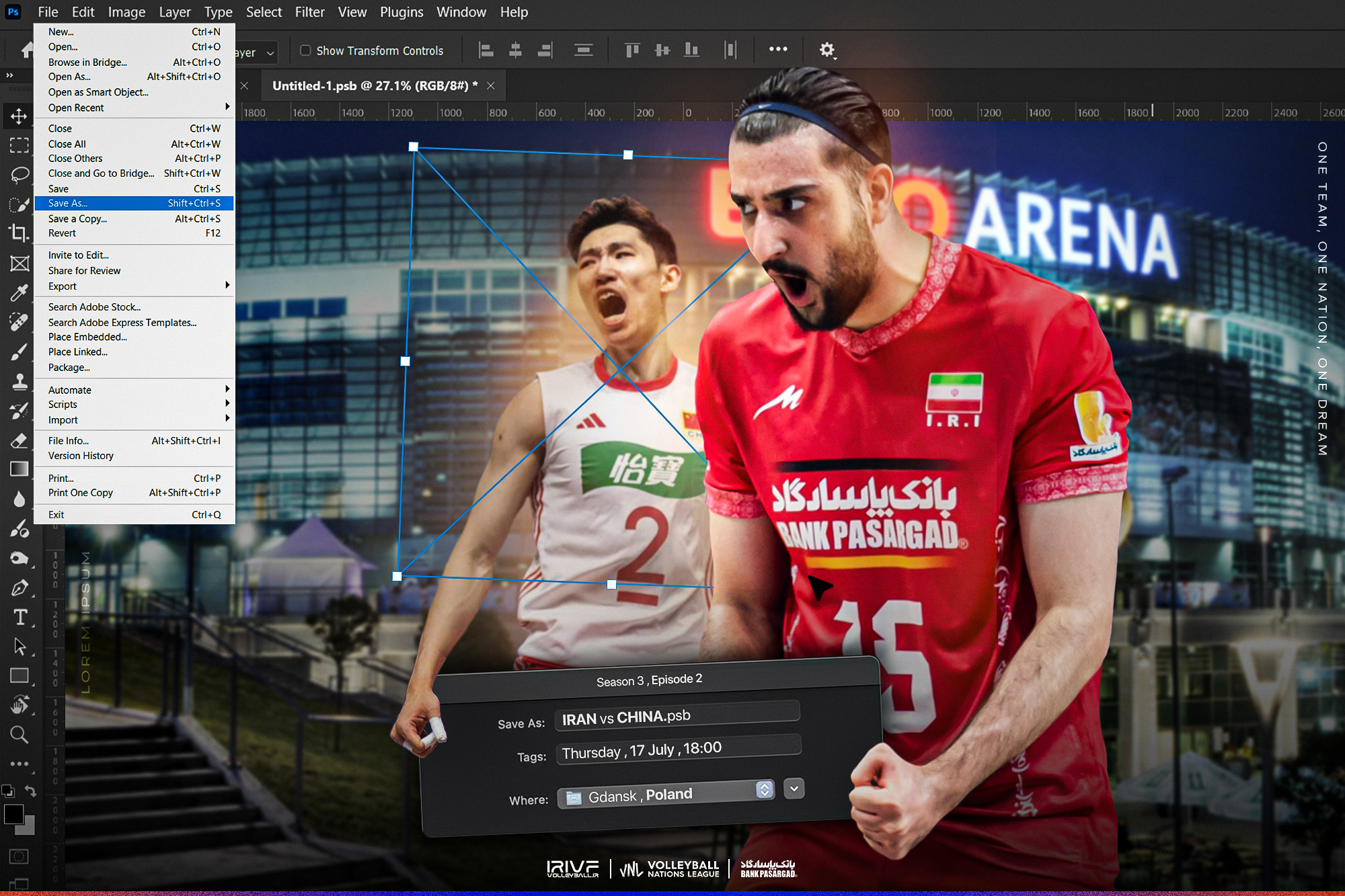
Task: Select the Move tool
Action: (19, 116)
